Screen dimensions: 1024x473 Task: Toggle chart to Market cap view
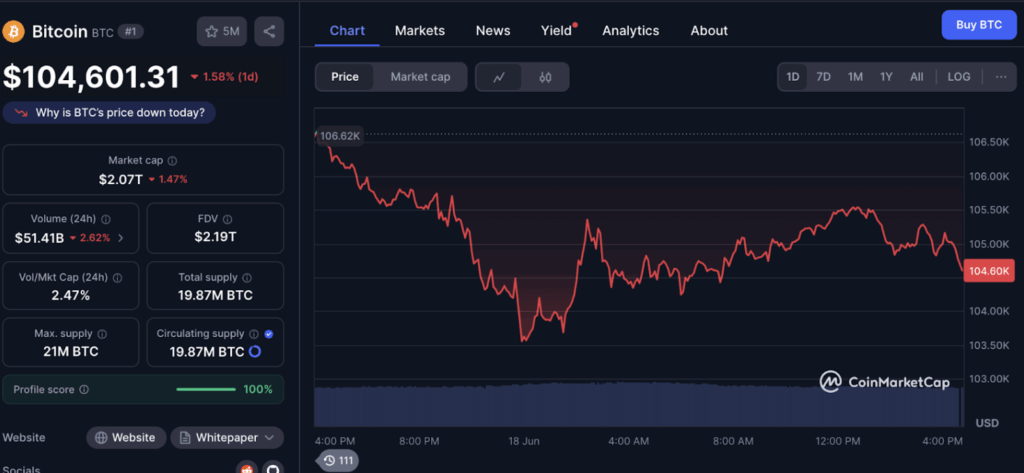click(420, 77)
